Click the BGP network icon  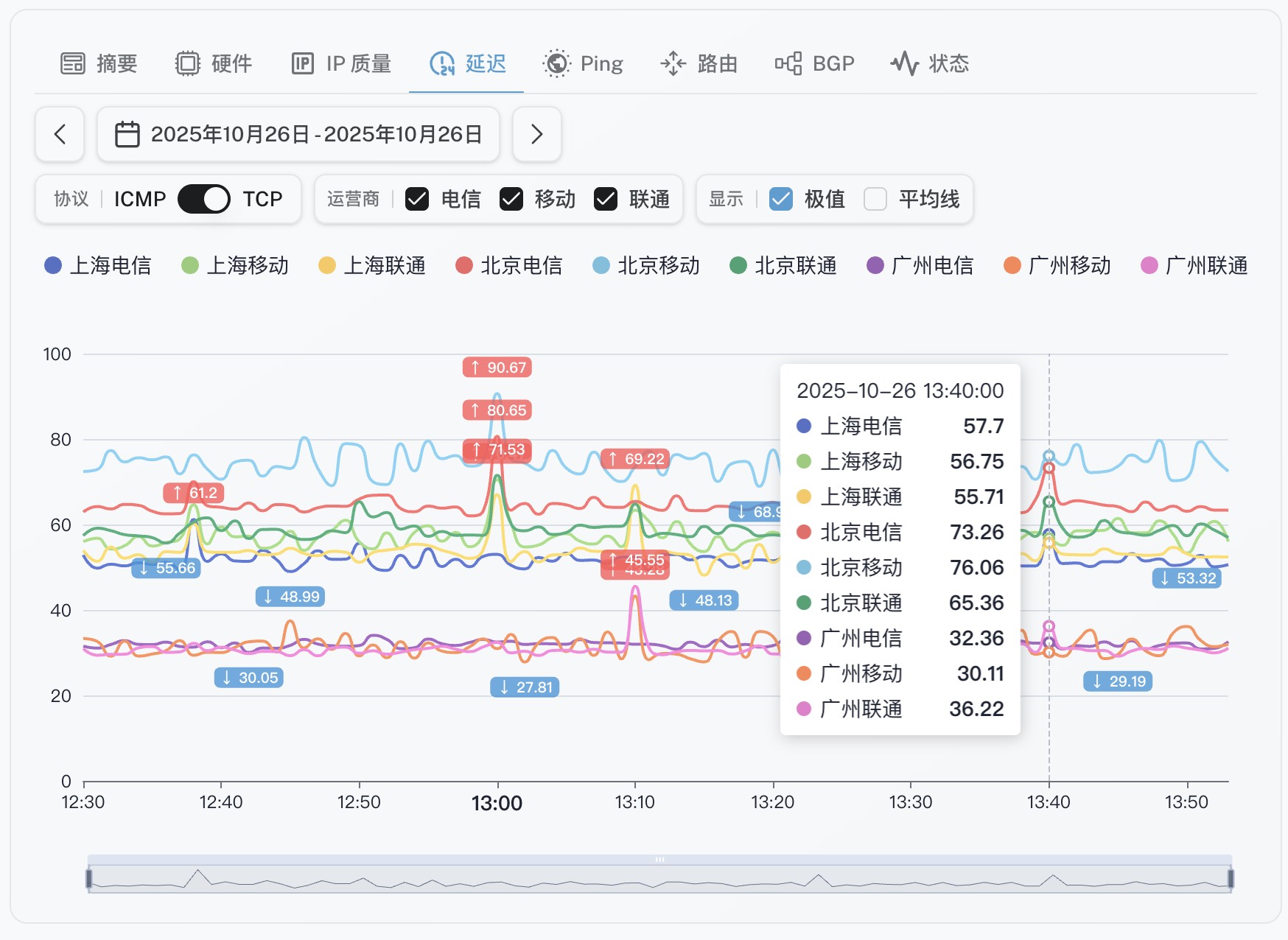point(788,64)
